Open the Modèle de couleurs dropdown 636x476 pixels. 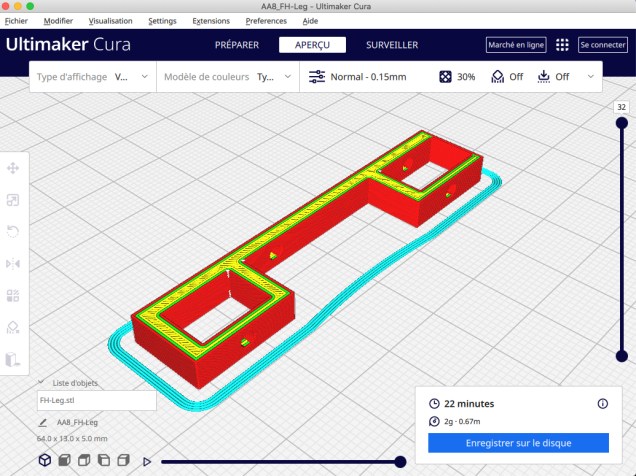tap(228, 77)
